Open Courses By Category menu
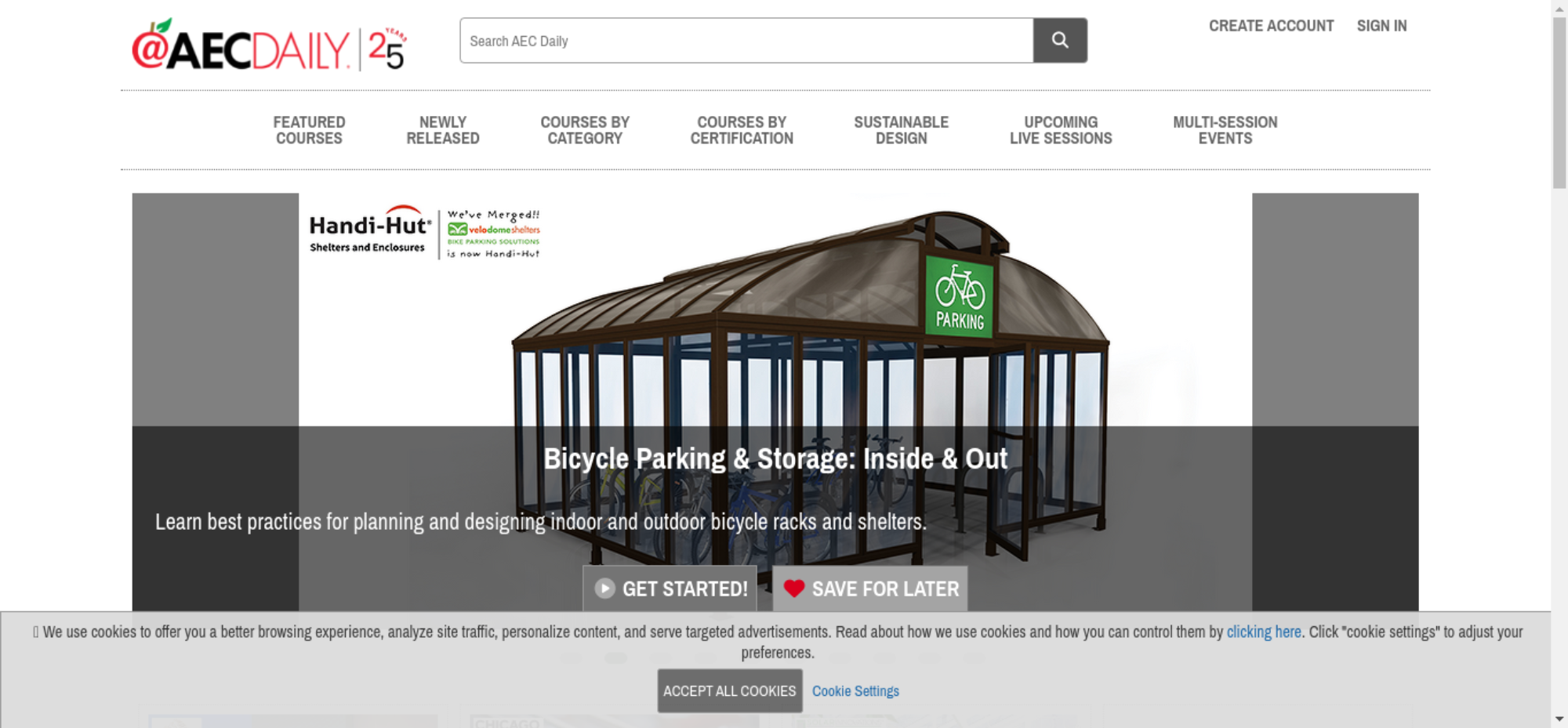The image size is (1568, 728). [x=585, y=130]
